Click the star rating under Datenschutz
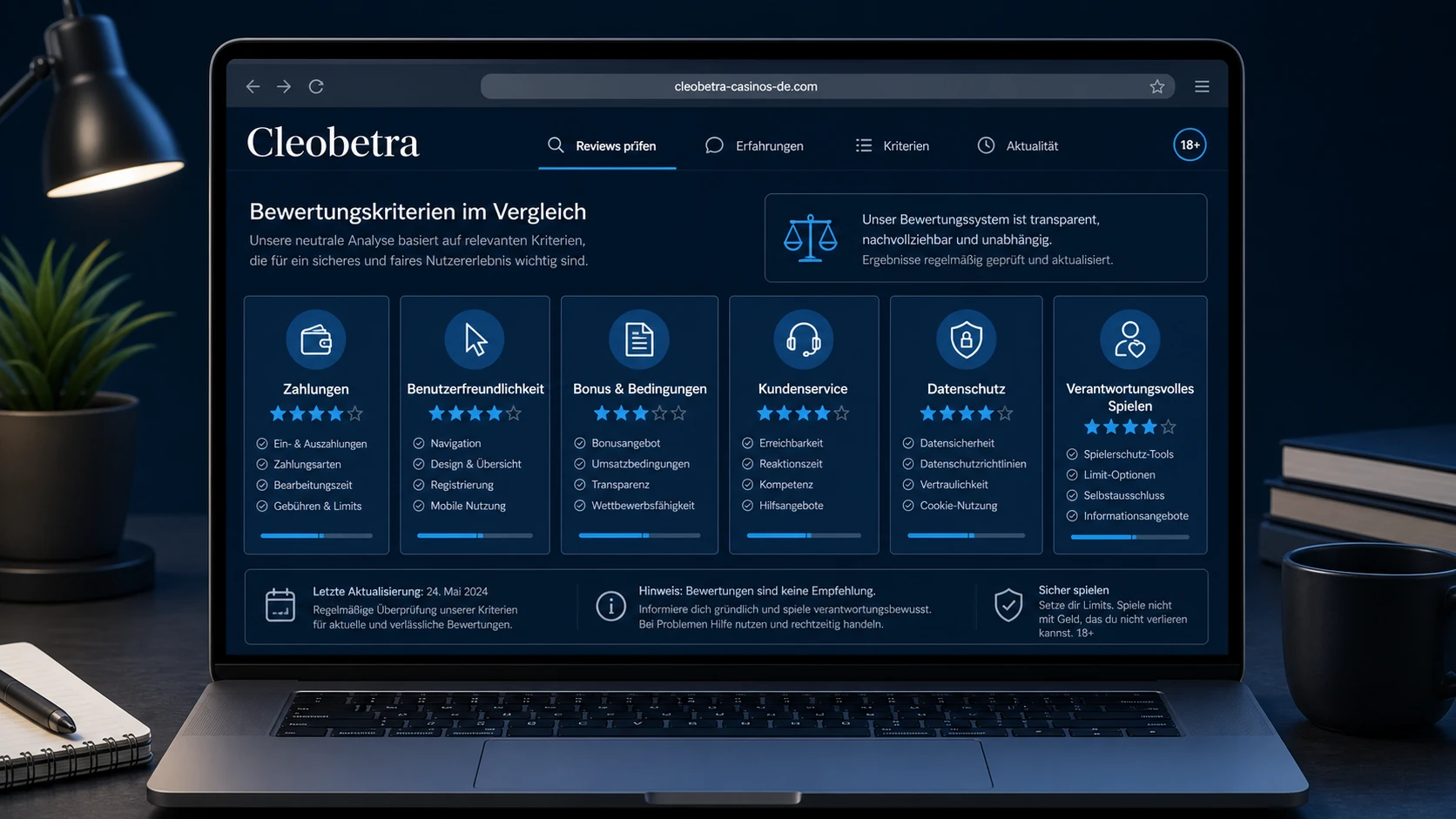 (x=967, y=413)
